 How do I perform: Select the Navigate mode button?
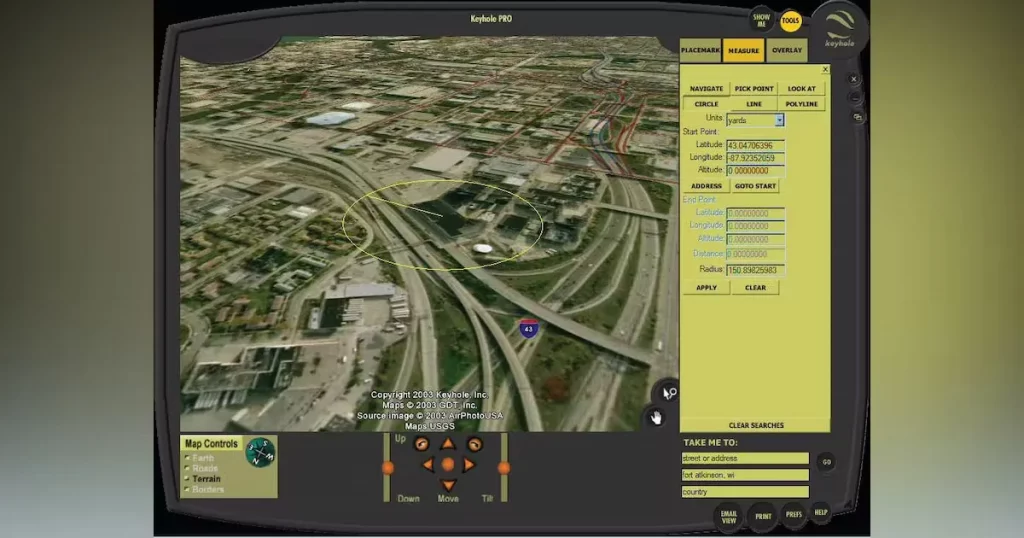pyautogui.click(x=706, y=89)
